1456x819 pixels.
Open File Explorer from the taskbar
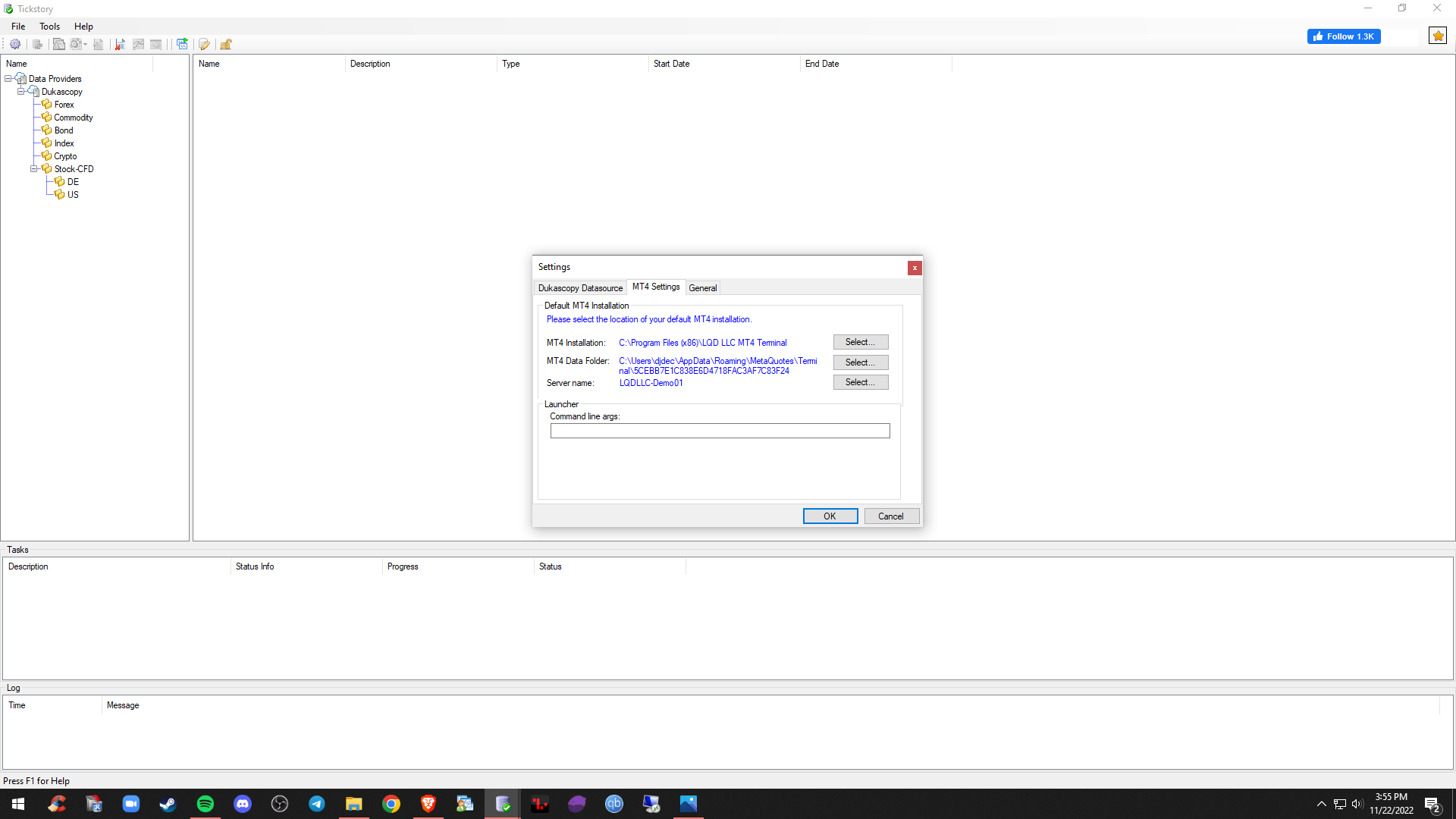(x=353, y=804)
